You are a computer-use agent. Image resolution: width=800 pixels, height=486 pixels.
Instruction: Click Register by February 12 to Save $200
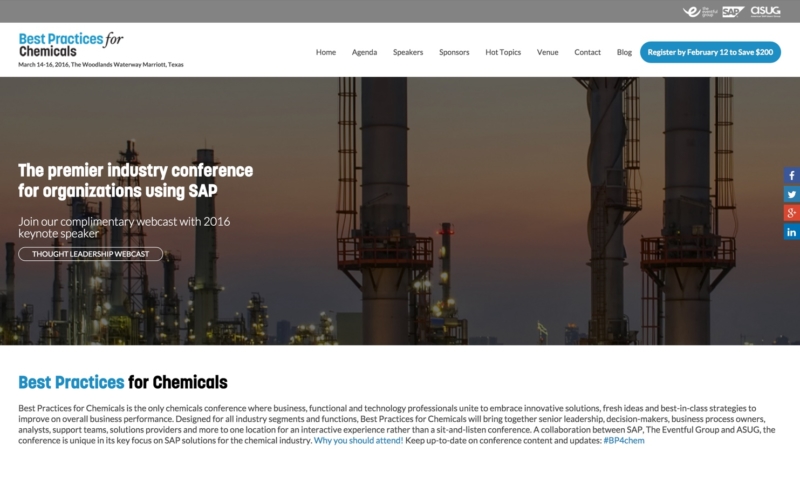pos(710,52)
